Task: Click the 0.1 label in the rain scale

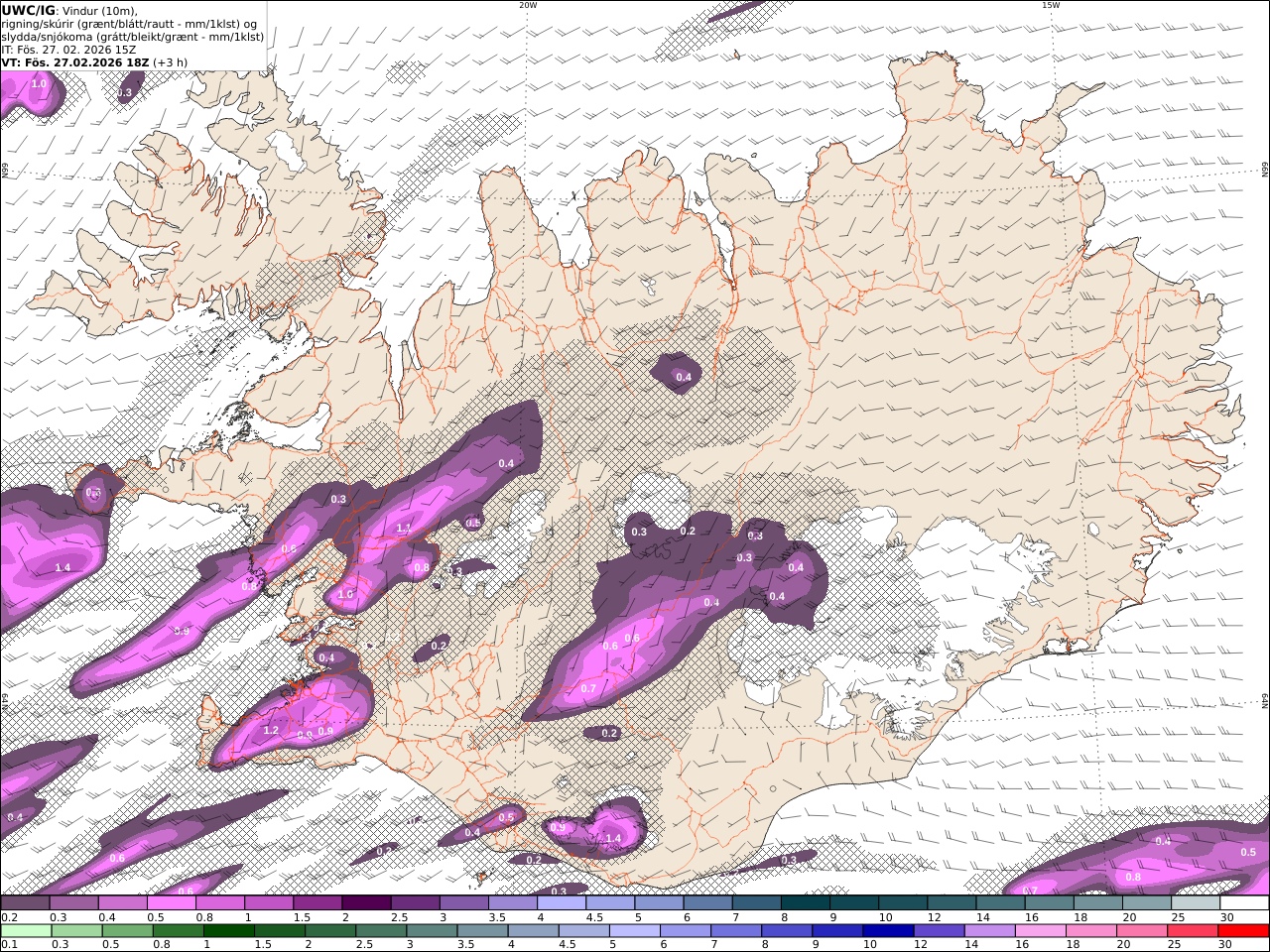Action: click(x=7, y=945)
